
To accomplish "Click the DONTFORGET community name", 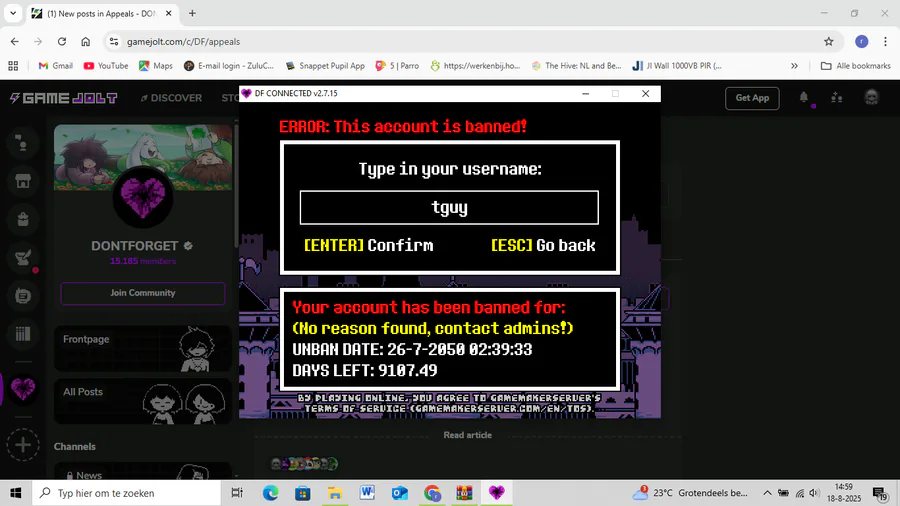I will (x=134, y=246).
